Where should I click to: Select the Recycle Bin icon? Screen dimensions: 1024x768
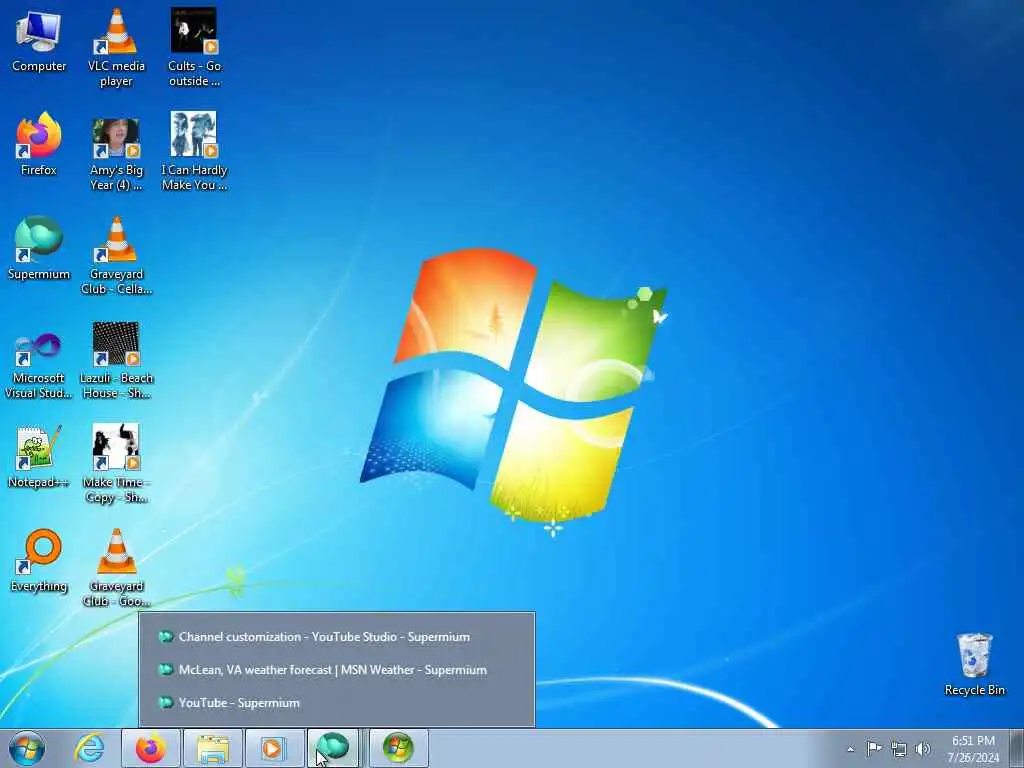tap(974, 664)
